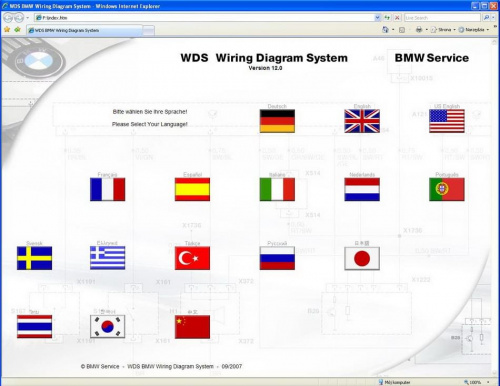The width and height of the screenshot is (500, 386).
Task: Open the Narzędzia tools dropdown
Action: (474, 30)
